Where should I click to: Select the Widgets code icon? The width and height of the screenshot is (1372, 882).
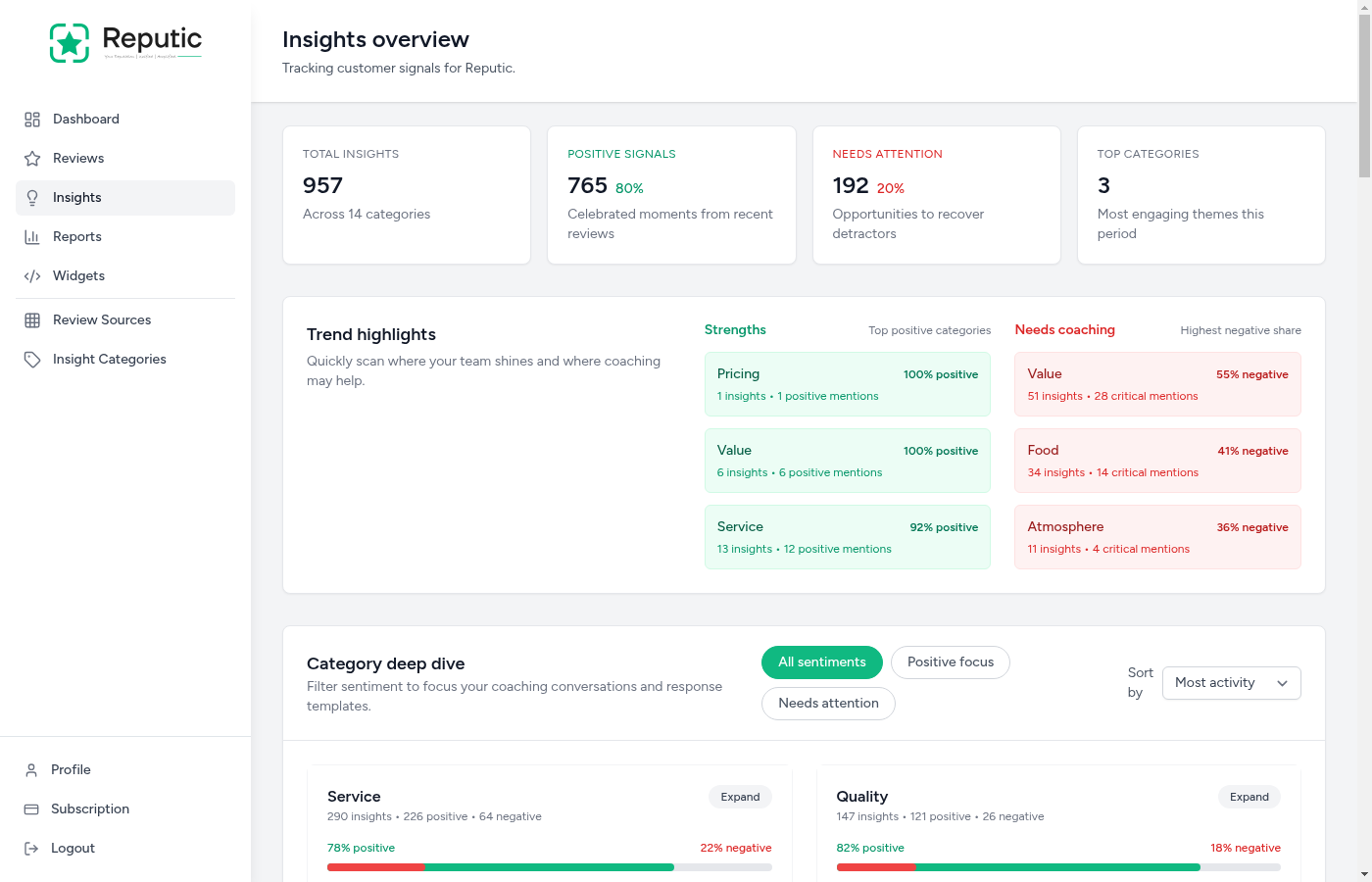(32, 275)
